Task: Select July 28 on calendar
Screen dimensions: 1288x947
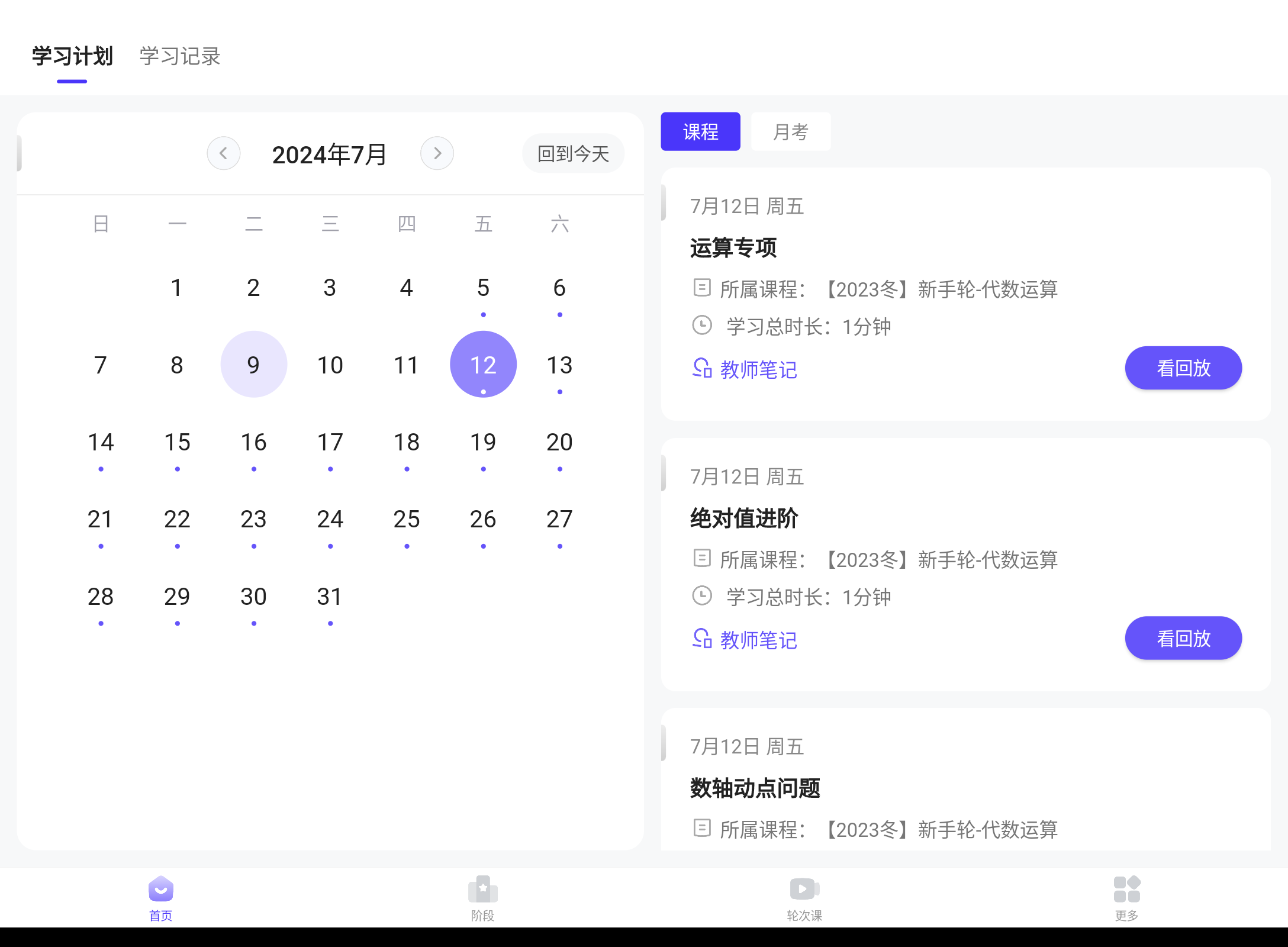Action: point(101,597)
